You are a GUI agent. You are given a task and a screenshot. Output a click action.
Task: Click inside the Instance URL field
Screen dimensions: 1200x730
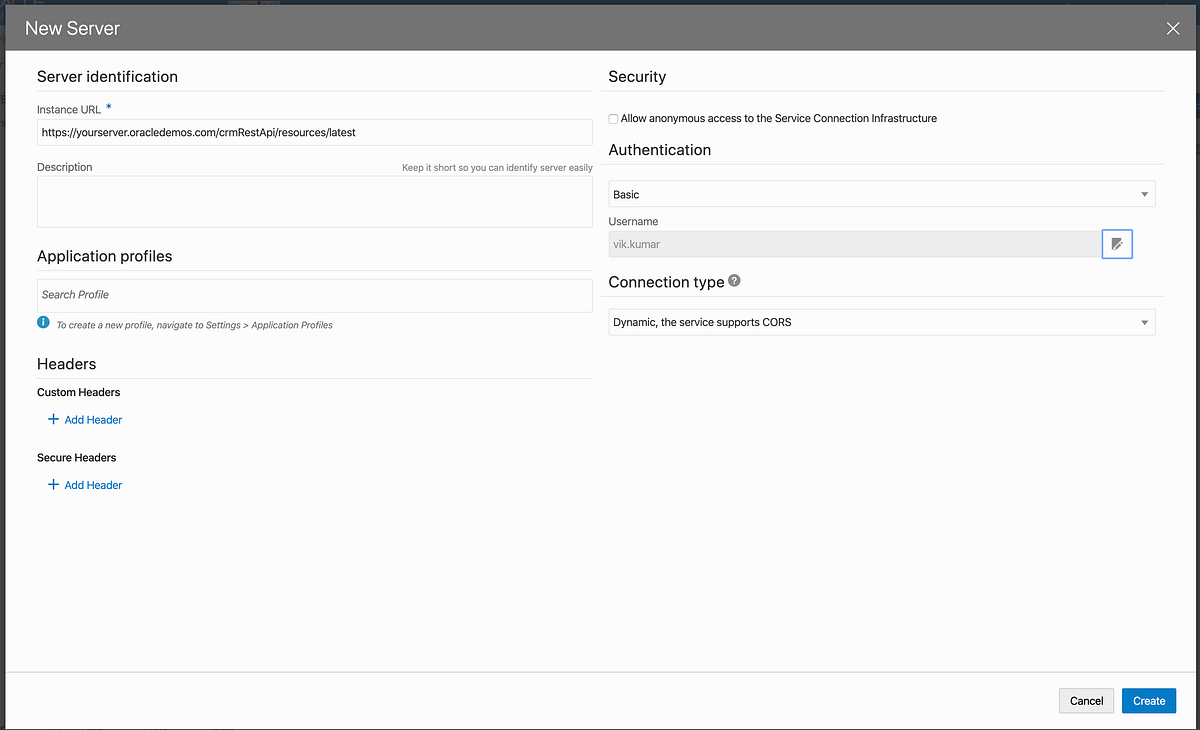(315, 131)
